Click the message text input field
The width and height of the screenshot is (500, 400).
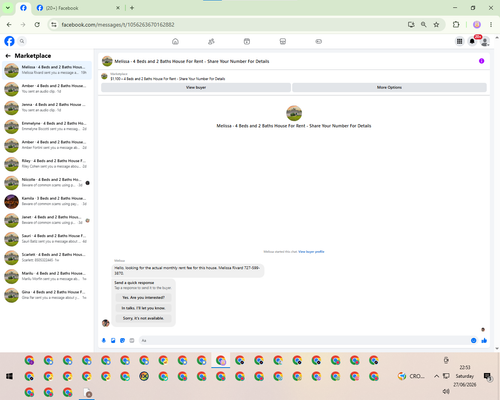pyautogui.click(x=305, y=340)
